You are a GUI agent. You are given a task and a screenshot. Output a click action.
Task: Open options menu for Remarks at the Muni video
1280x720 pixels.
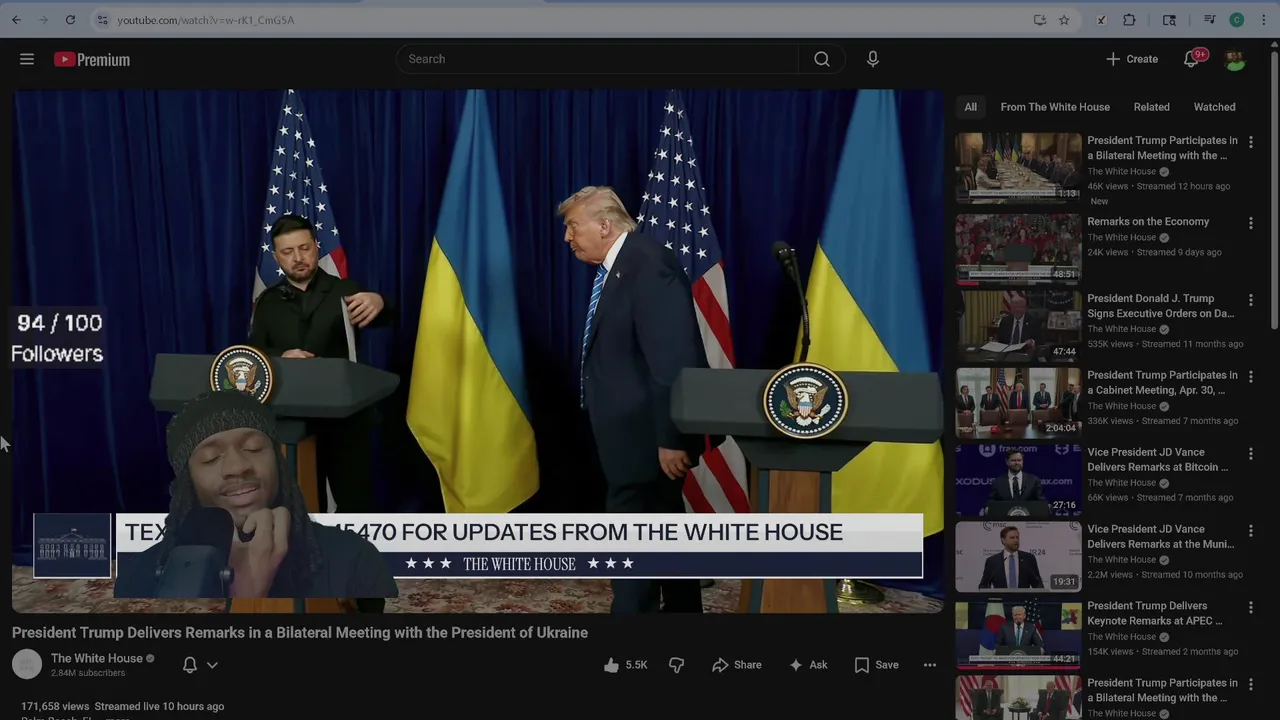pyautogui.click(x=1250, y=532)
